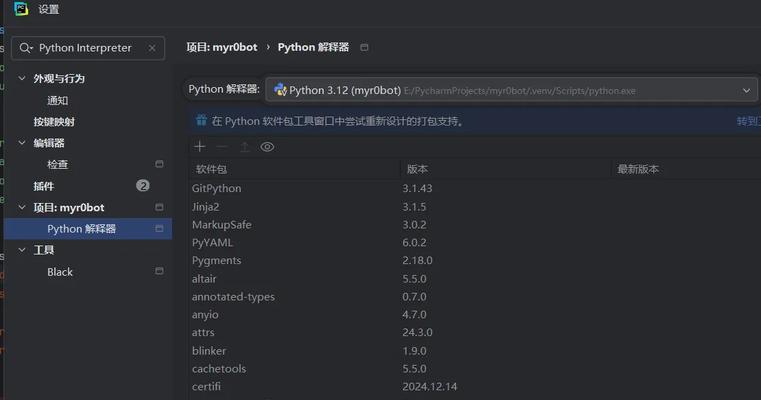Collapse the 外观与行为 section
Image resolution: width=761 pixels, height=400 pixels.
pos(22,78)
